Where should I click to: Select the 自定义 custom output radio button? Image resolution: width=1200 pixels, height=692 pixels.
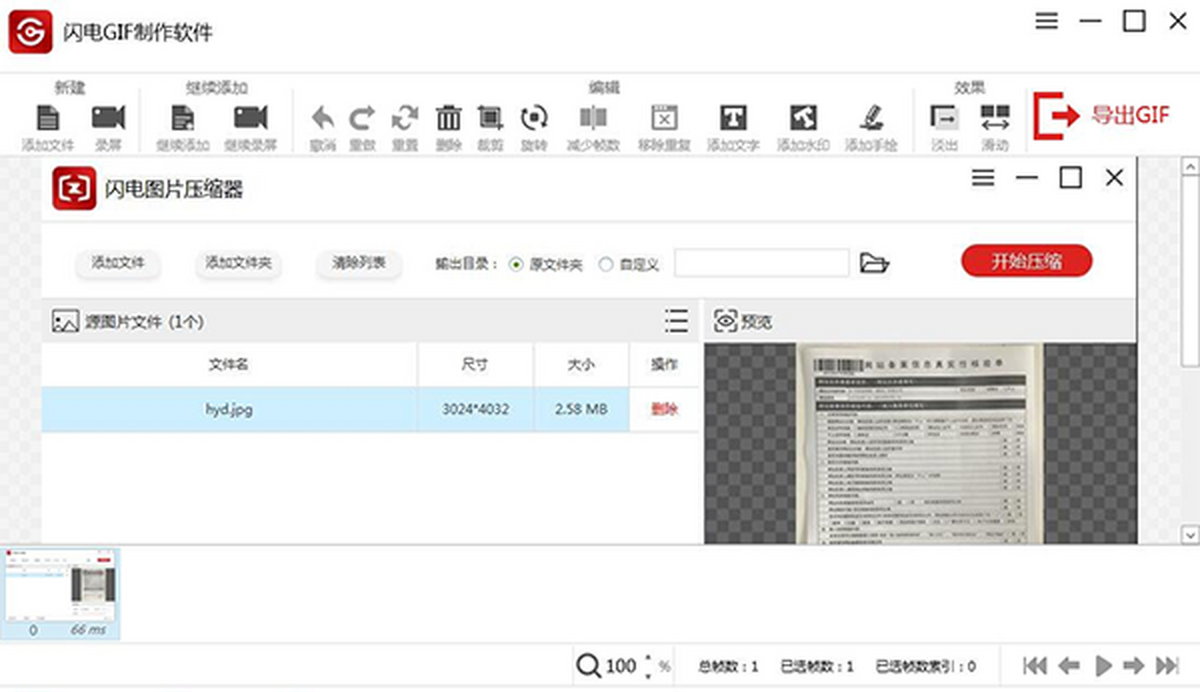tap(606, 265)
